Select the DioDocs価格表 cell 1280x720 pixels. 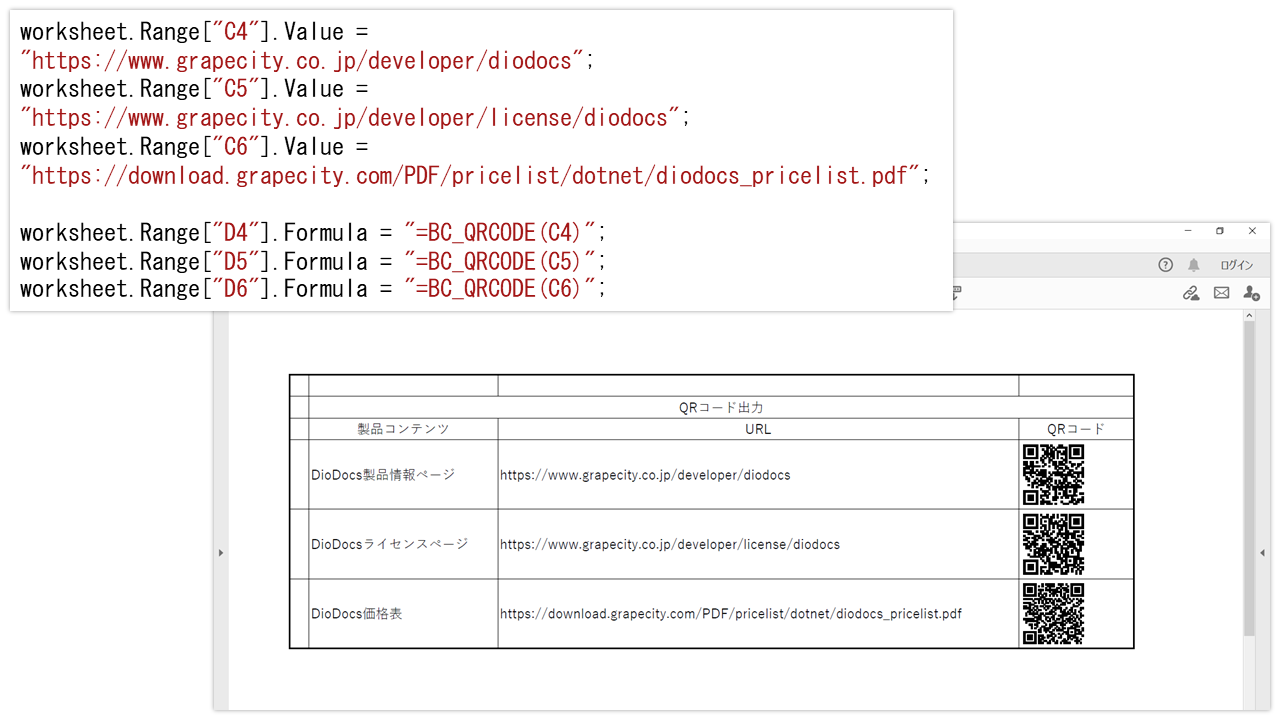403,613
